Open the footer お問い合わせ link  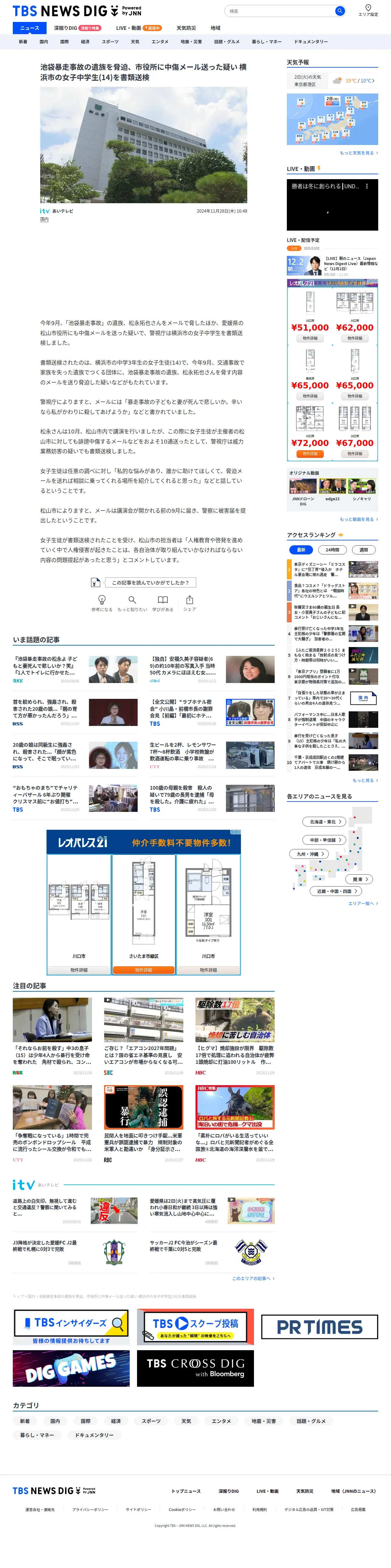224,1510
